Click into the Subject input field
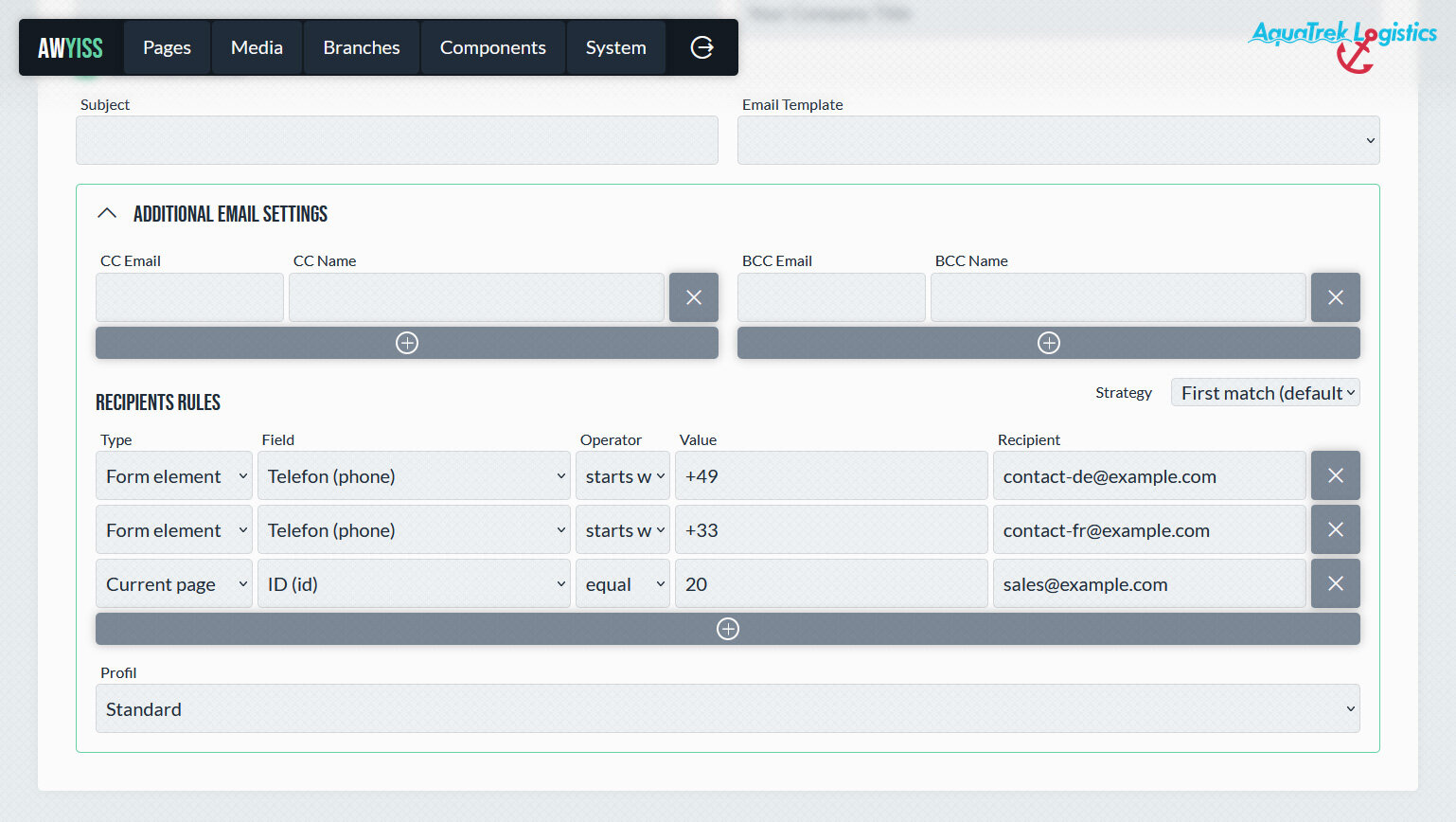Viewport: 1456px width, 822px height. tap(397, 140)
